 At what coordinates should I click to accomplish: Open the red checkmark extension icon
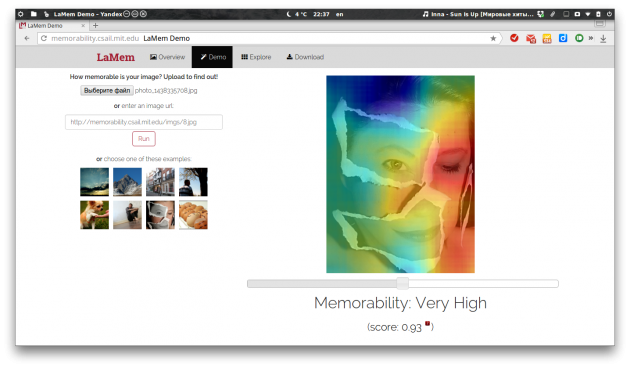point(514,38)
